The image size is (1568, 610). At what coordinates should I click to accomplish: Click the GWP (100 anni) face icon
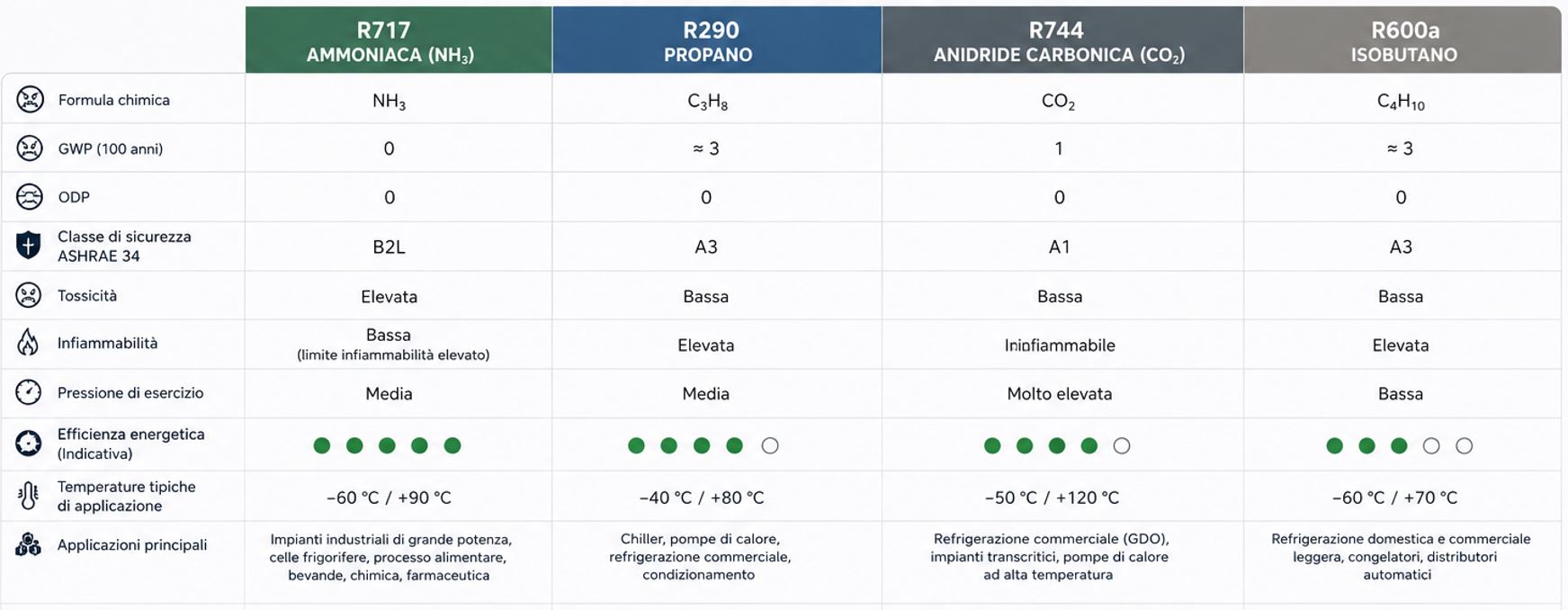[30, 148]
